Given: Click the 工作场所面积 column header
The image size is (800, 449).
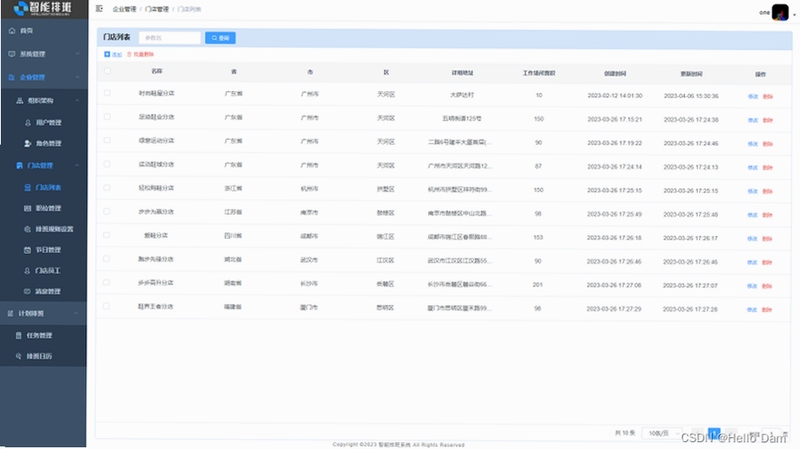Looking at the screenshot, I should coord(539,73).
